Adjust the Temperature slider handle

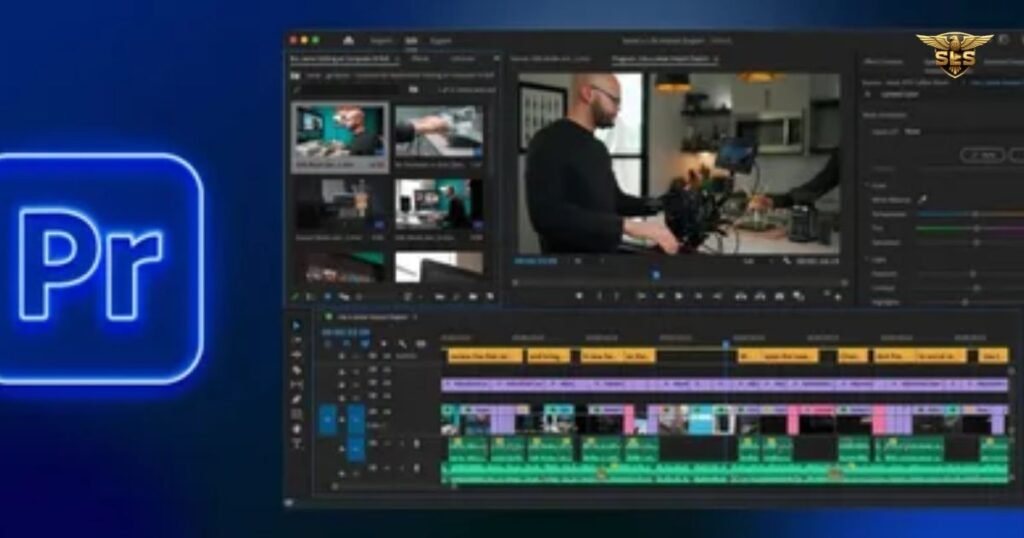pyautogui.click(x=976, y=214)
